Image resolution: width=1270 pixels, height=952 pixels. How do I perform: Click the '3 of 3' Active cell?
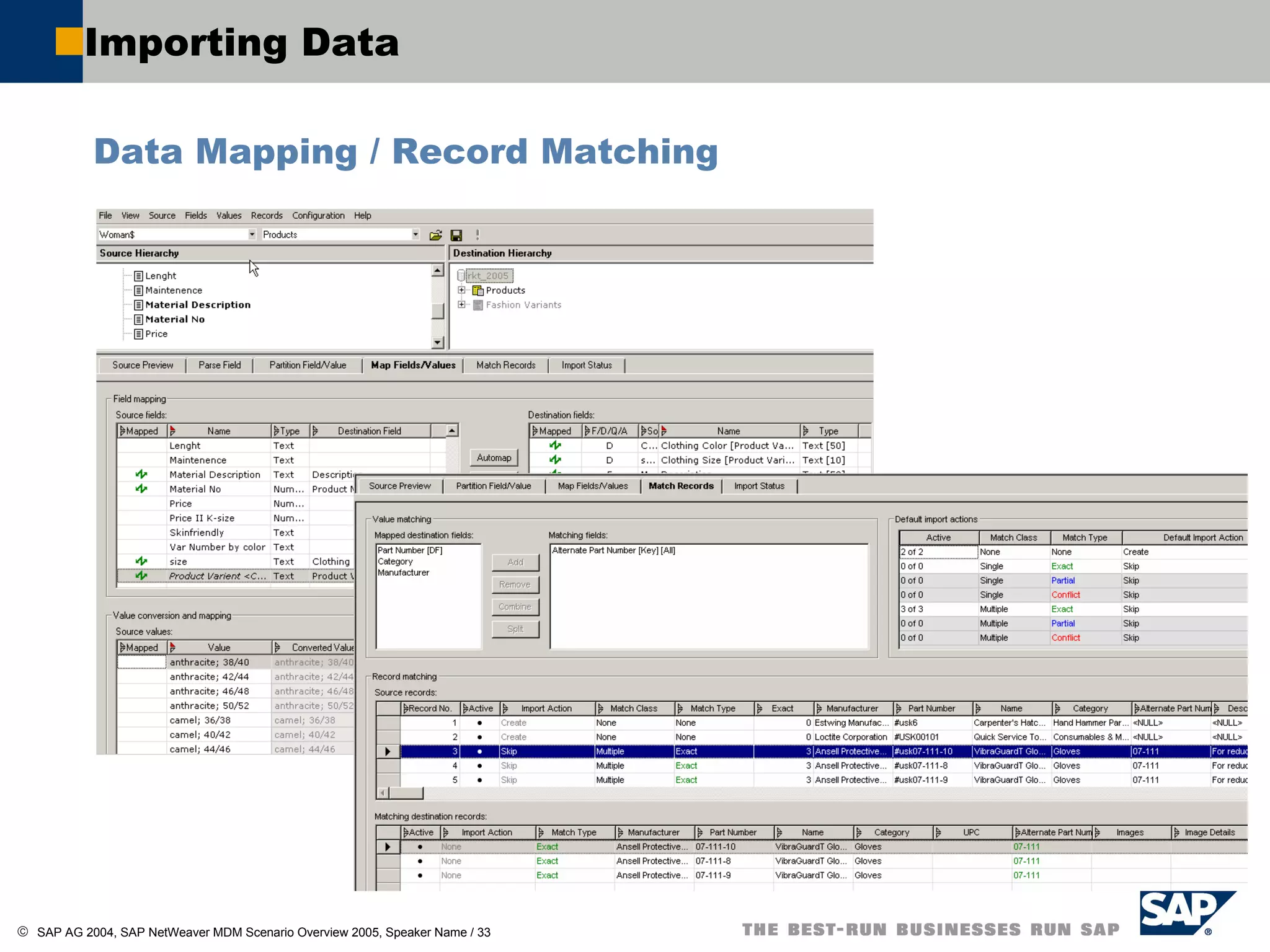(939, 609)
